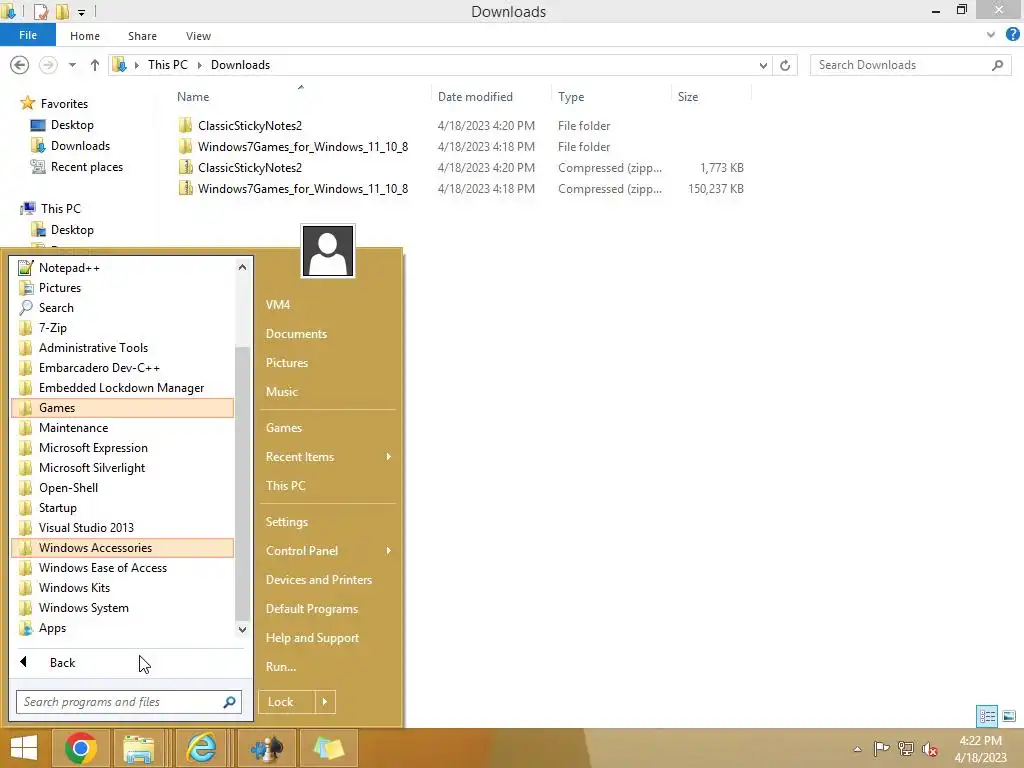Go up one folder level
Viewport: 1024px width, 768px height.
(x=95, y=65)
